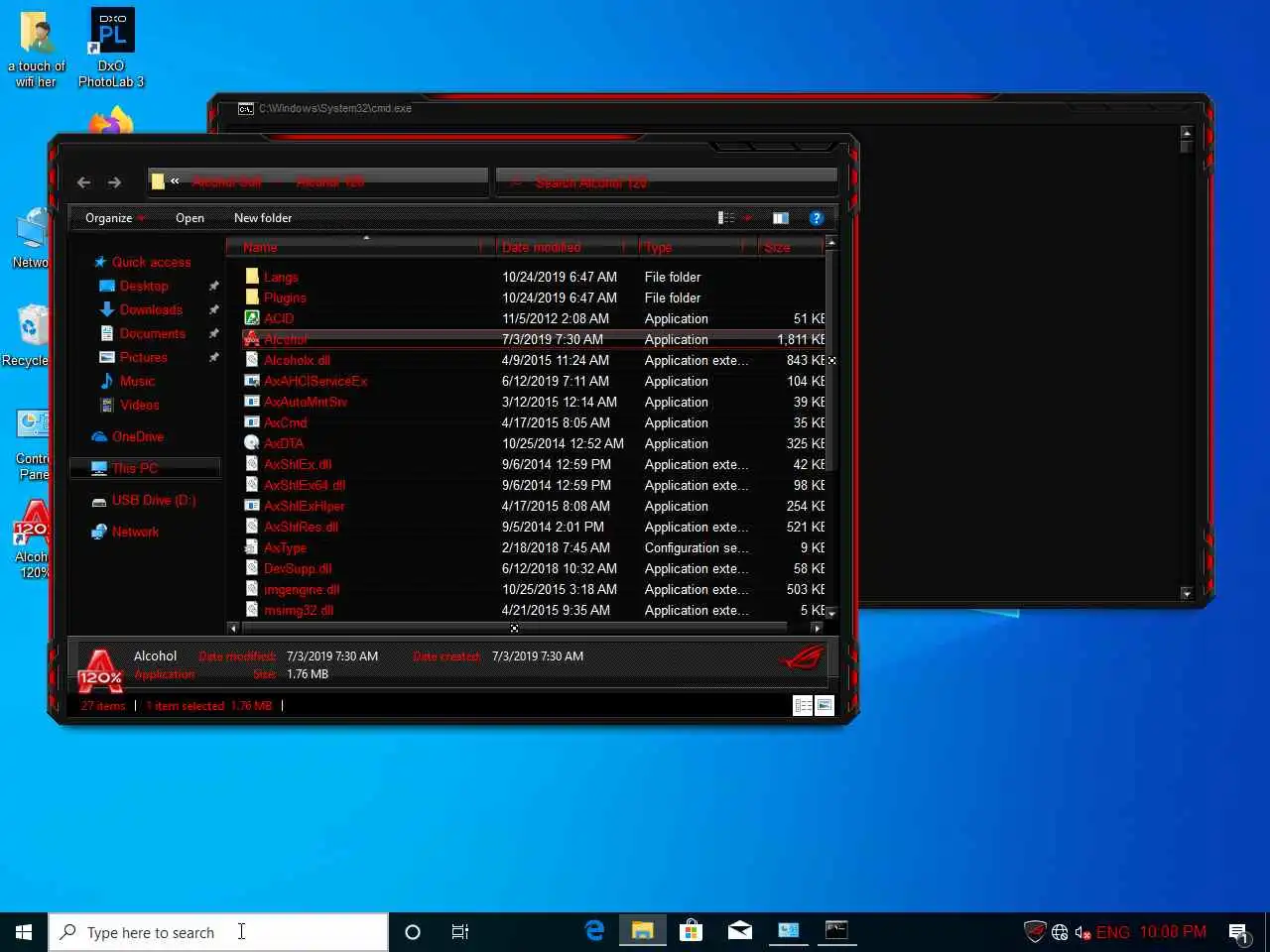Select the AxDTA application icon
The width and height of the screenshot is (1270, 952).
(x=252, y=443)
